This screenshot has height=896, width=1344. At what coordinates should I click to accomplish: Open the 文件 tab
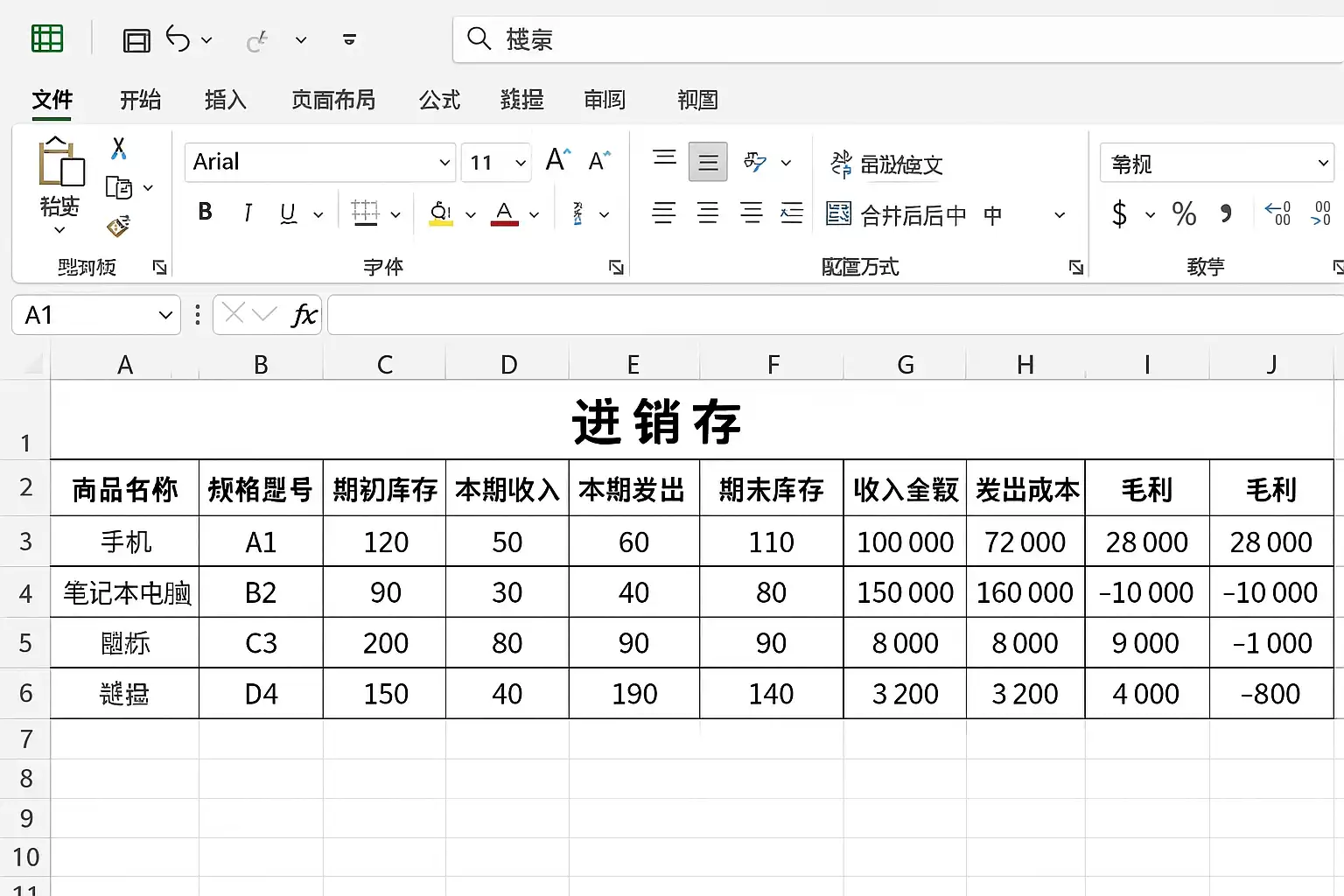(x=52, y=100)
